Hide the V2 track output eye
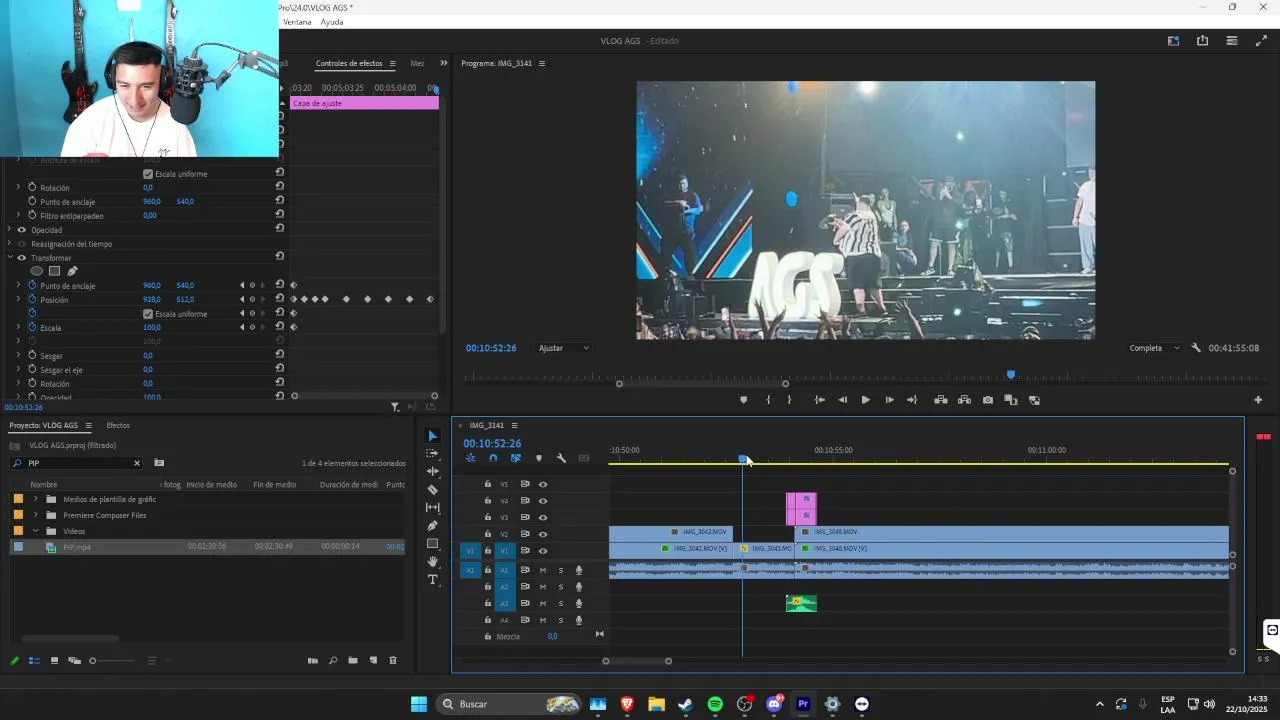Screen dimensions: 1280x720 [543, 534]
